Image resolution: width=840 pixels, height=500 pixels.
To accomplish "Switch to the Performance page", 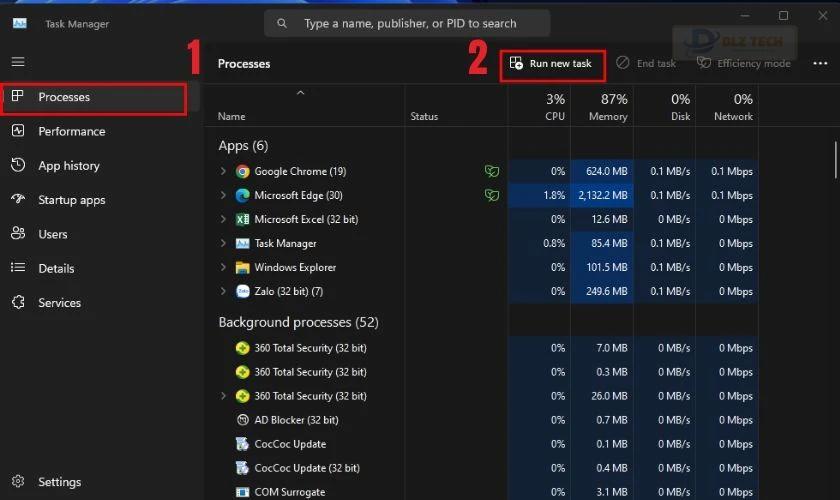I will coord(72,131).
